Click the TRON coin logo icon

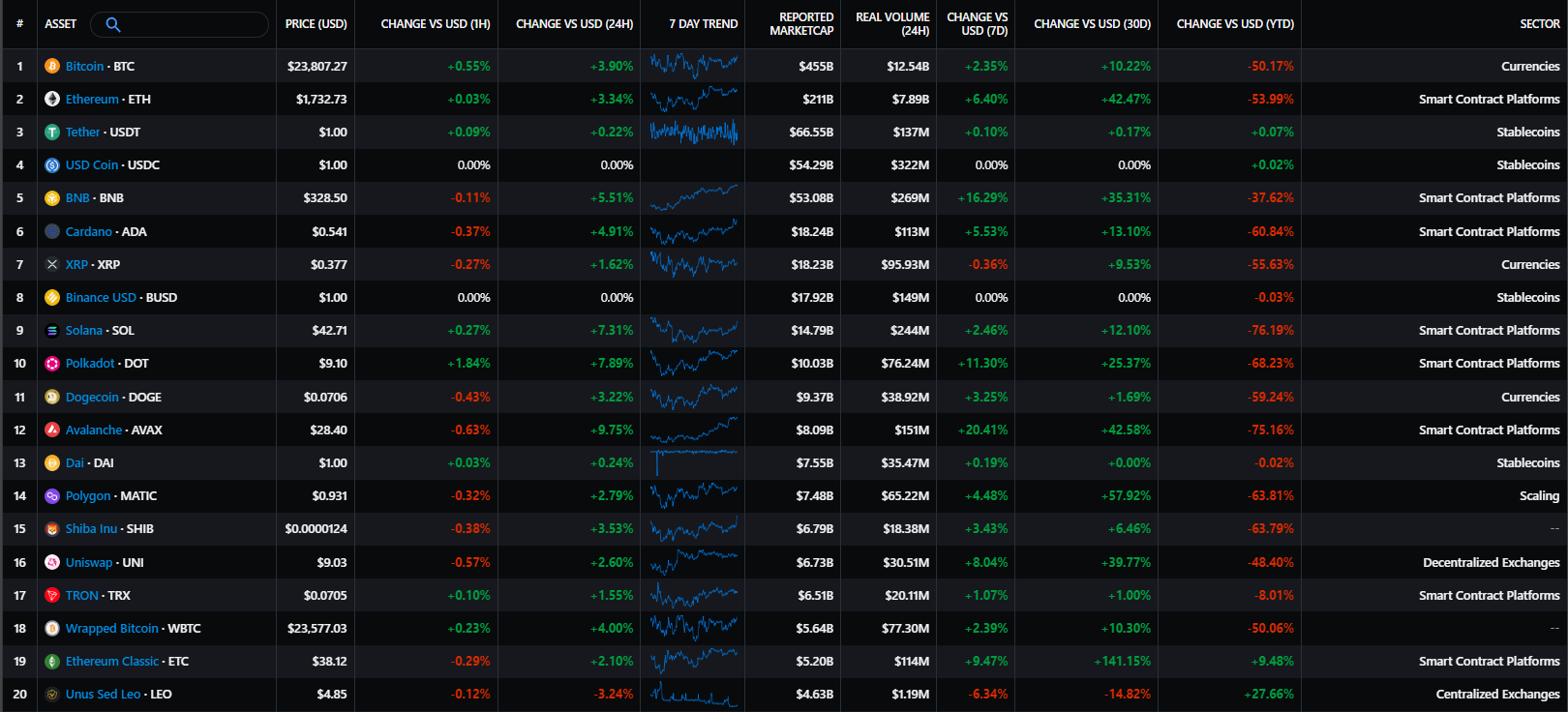(x=52, y=595)
